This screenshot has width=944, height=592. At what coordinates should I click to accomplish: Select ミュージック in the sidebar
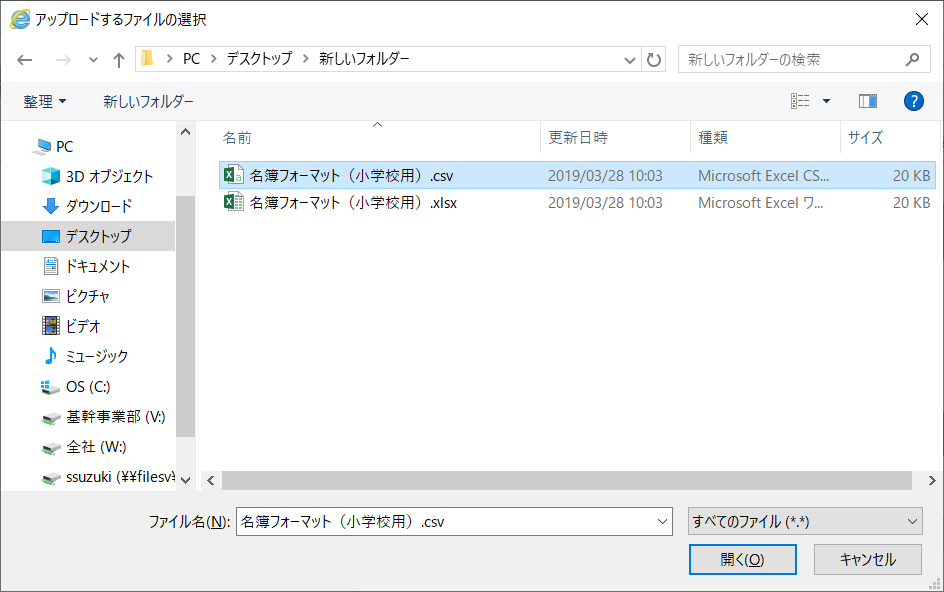tap(96, 356)
